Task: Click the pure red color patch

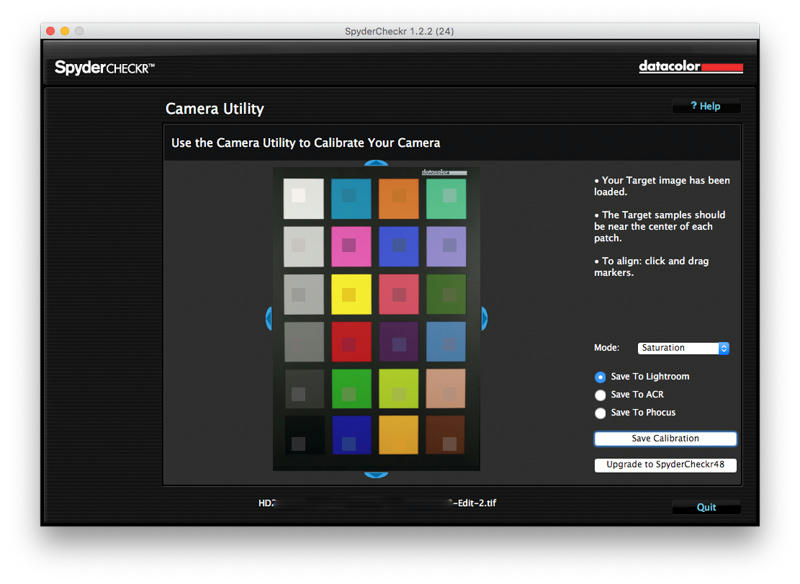Action: pyautogui.click(x=351, y=342)
